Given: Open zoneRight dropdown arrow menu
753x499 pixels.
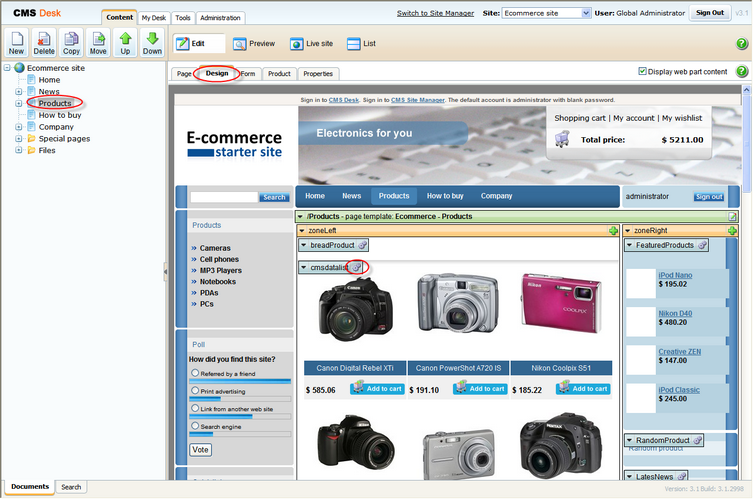Looking at the screenshot, I should point(628,231).
